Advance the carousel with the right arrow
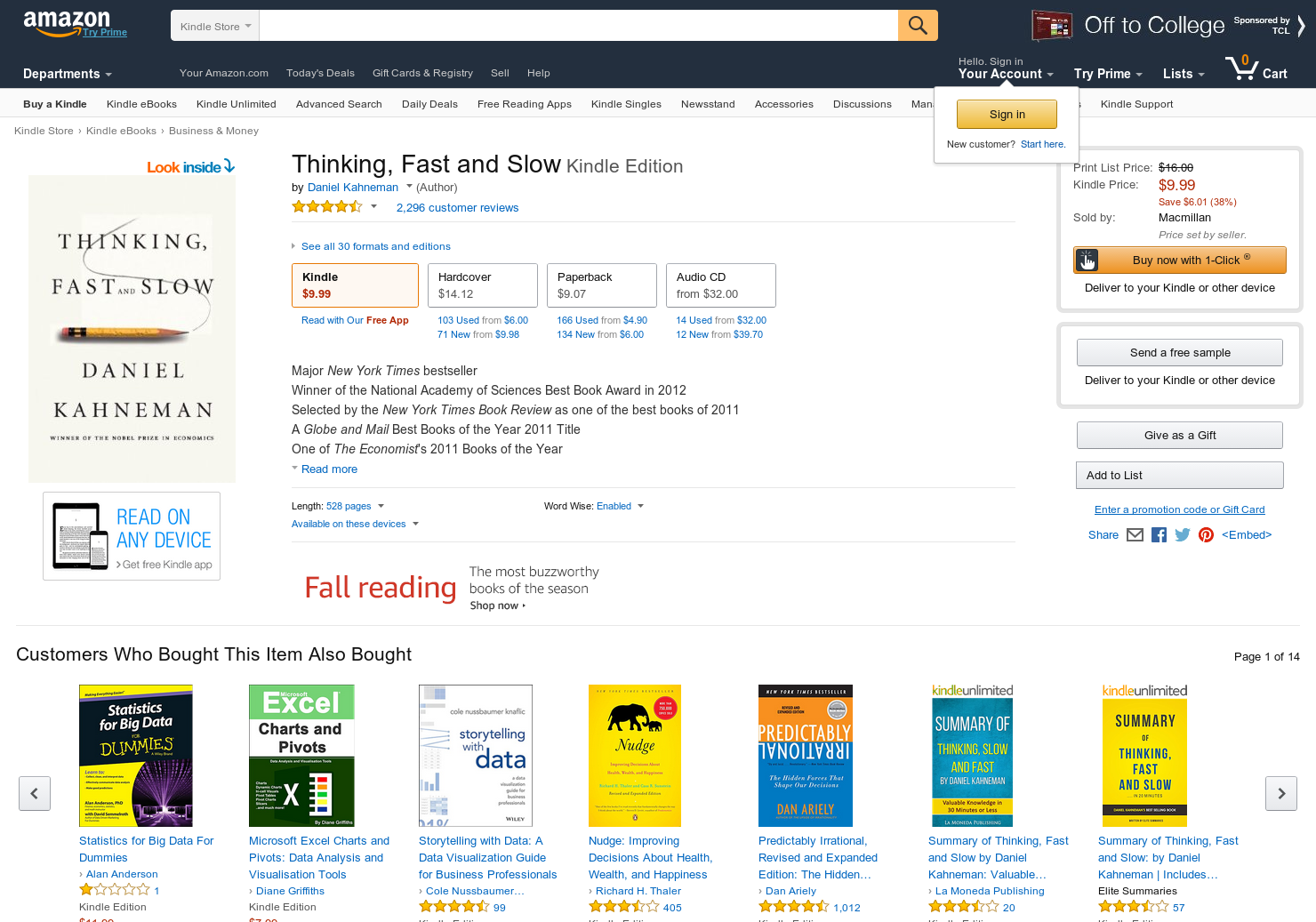This screenshot has height=922, width=1316. [1281, 793]
